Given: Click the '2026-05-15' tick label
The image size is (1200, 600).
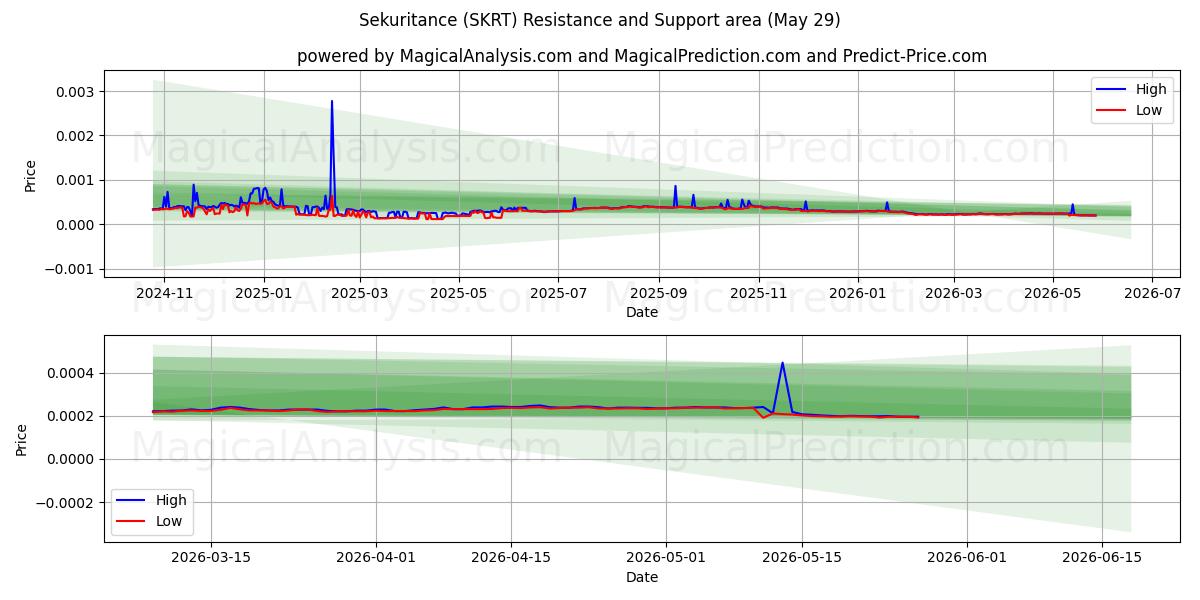Looking at the screenshot, I should [x=801, y=558].
